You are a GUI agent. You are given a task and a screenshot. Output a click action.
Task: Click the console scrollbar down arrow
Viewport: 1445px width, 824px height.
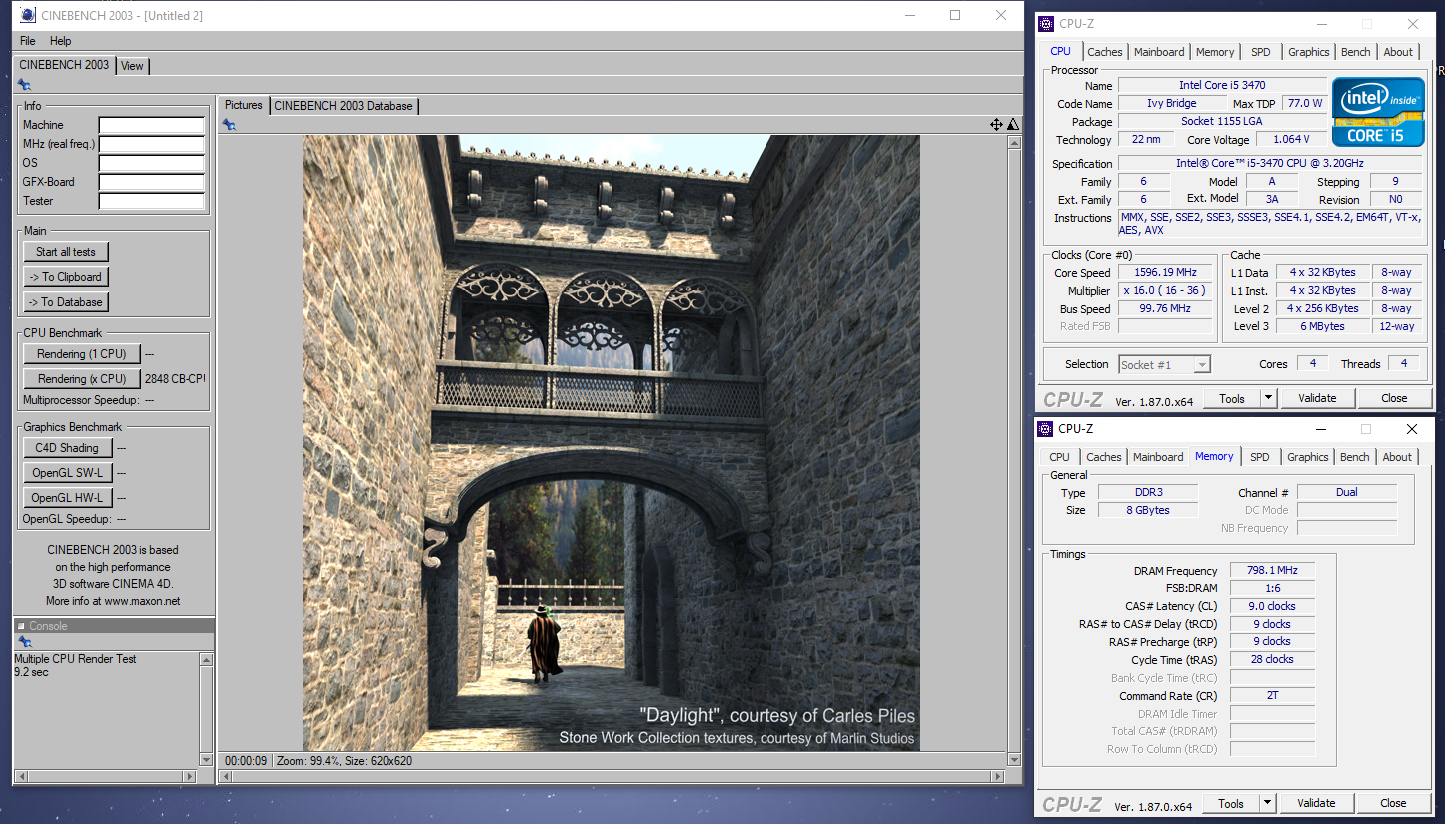207,760
